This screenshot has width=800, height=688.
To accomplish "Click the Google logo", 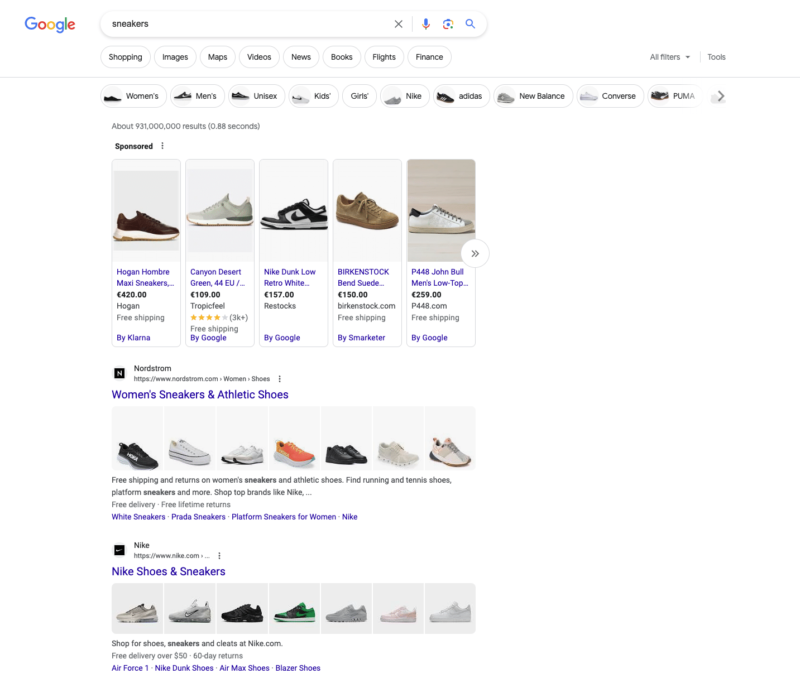I will click(50, 24).
